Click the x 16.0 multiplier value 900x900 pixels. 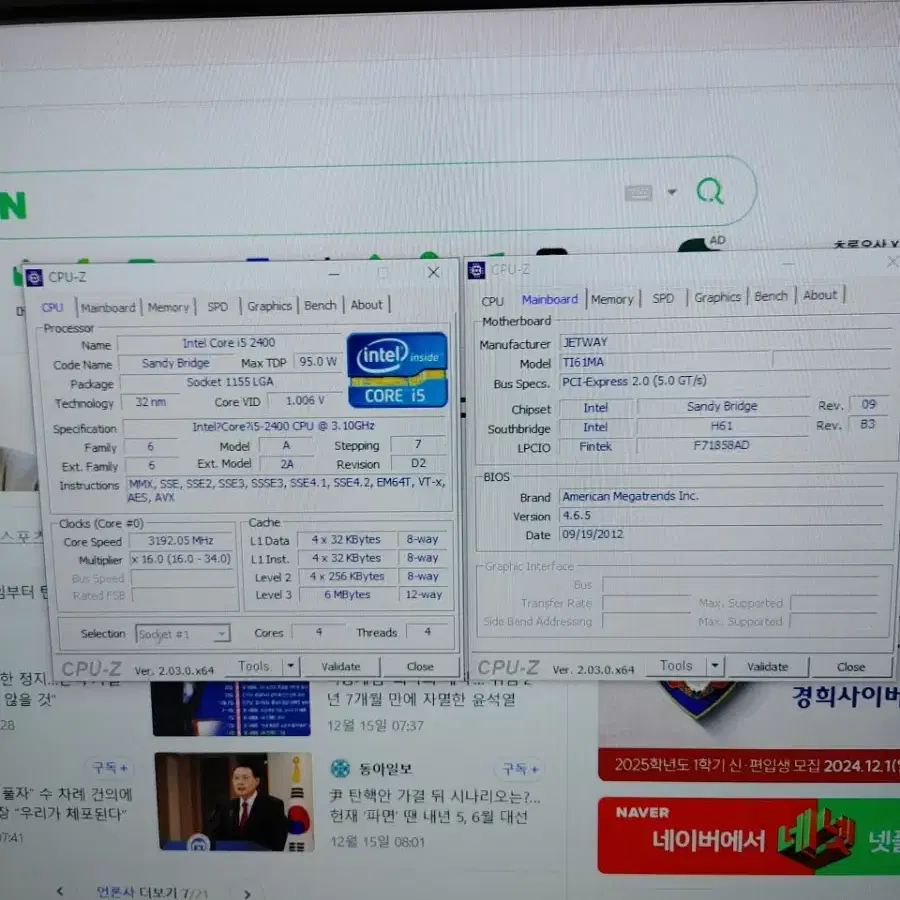pyautogui.click(x=181, y=559)
